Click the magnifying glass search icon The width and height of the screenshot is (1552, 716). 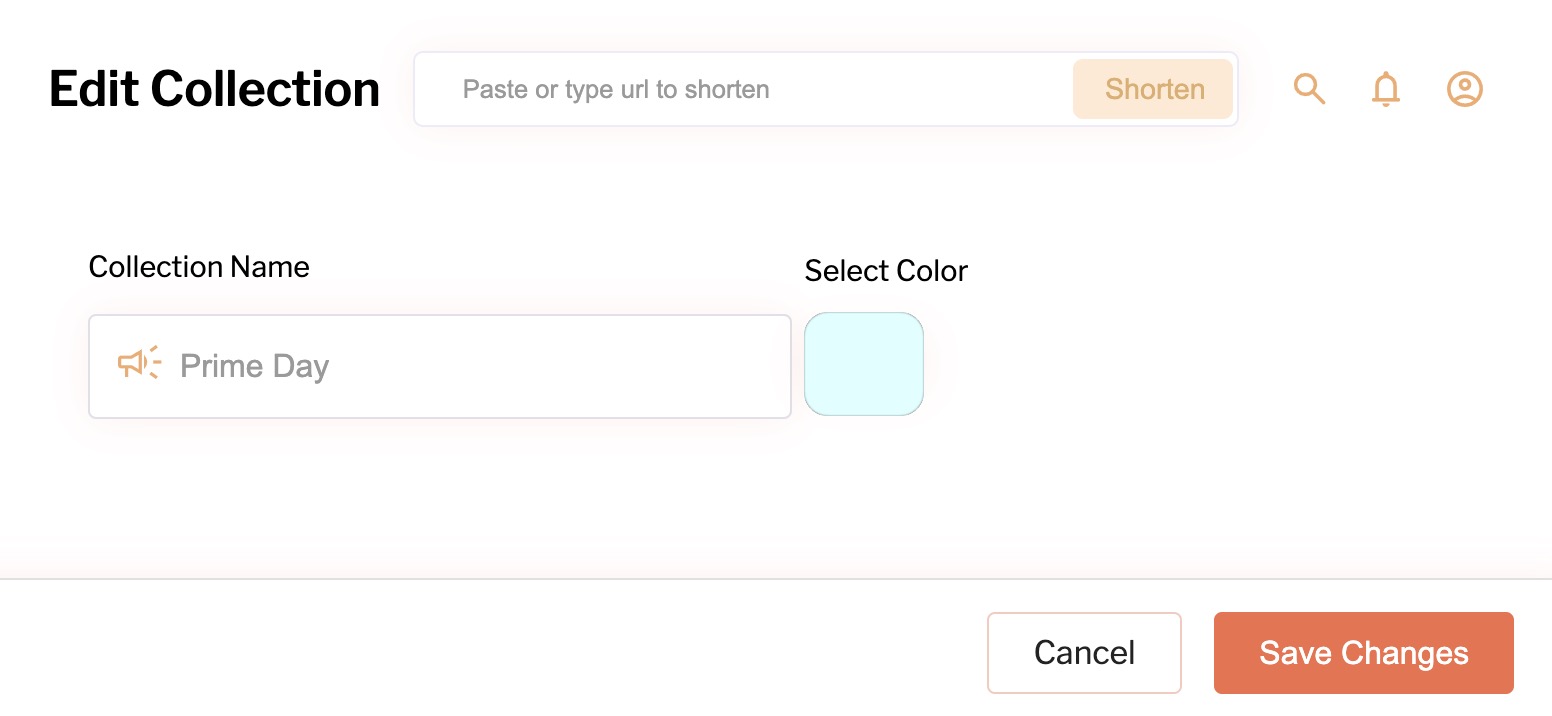tap(1309, 90)
